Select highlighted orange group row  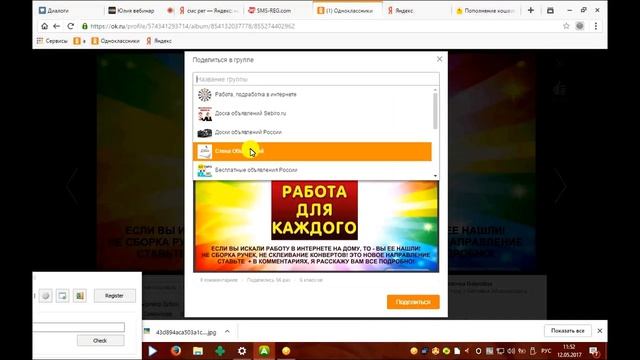[x=312, y=151]
